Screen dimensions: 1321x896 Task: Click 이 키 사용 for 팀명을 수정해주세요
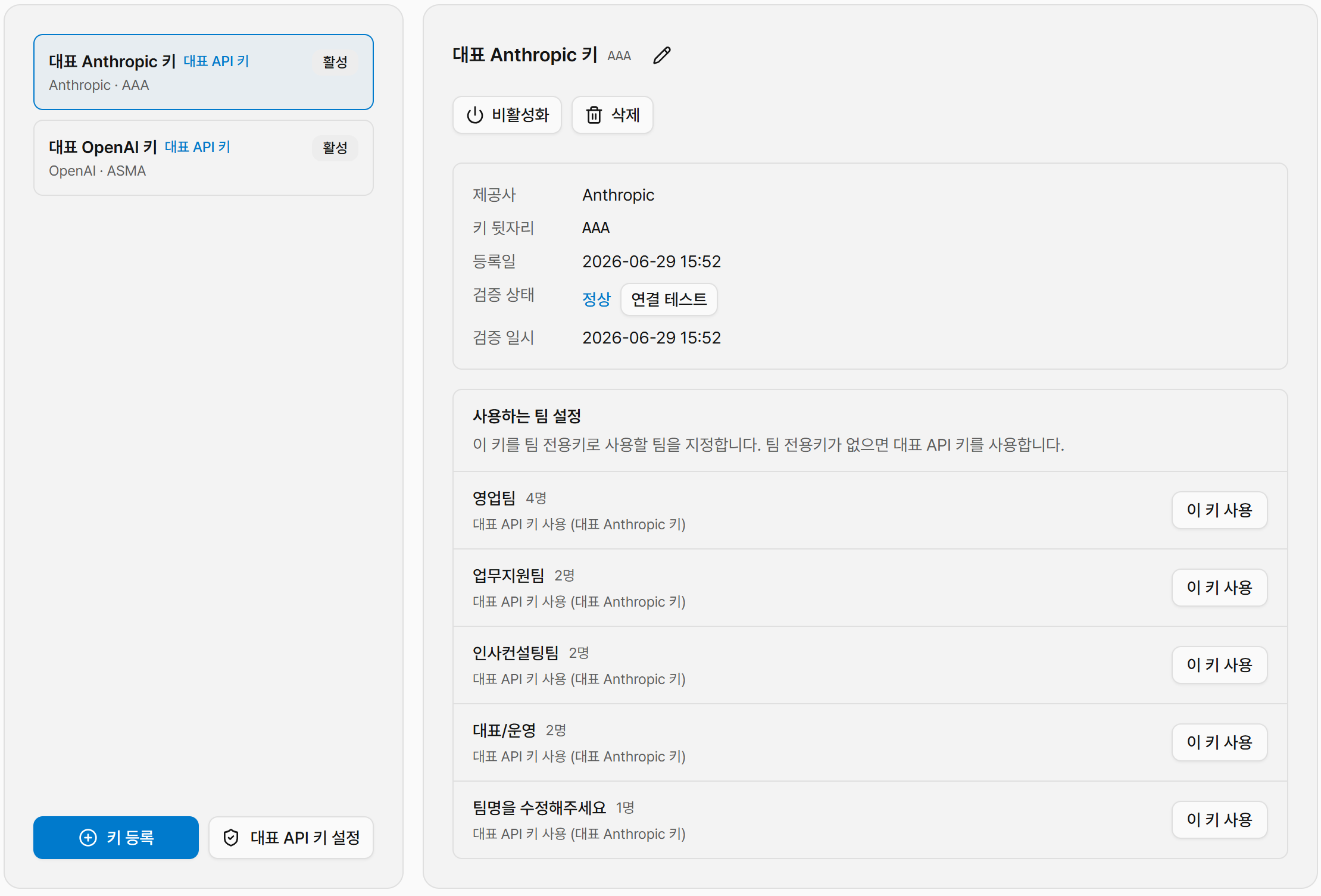click(x=1220, y=820)
